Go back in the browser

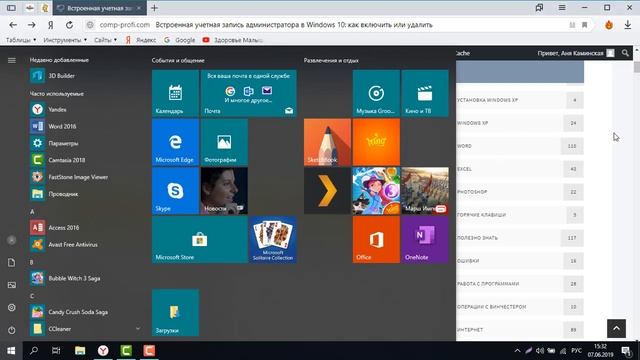tap(13, 25)
